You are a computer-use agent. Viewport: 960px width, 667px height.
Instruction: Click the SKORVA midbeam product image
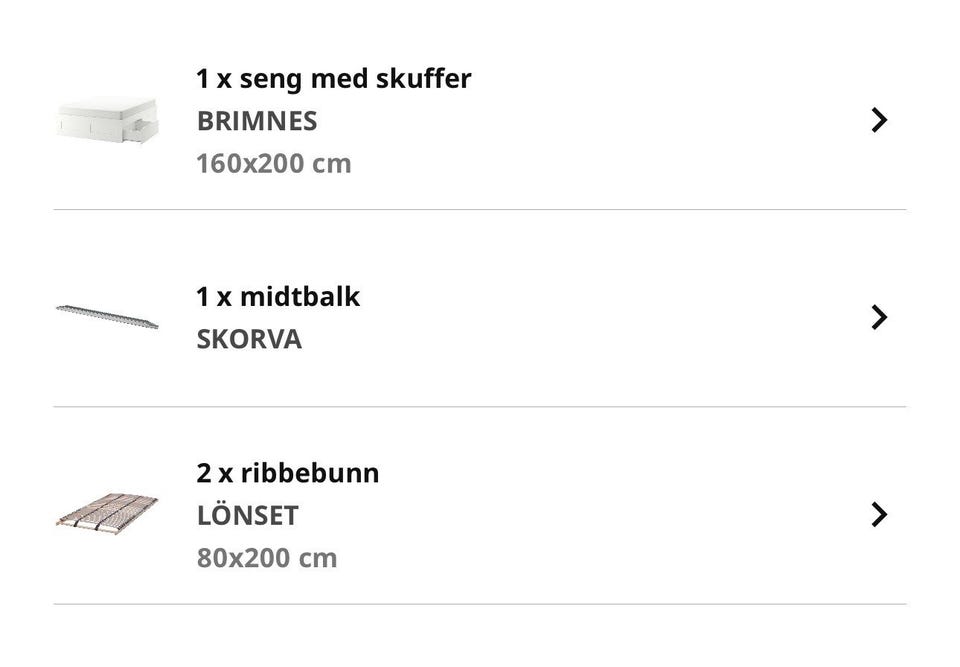108,317
